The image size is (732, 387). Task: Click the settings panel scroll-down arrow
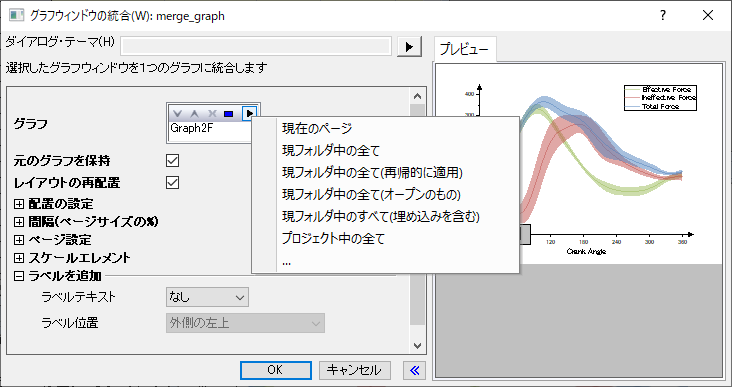[417, 346]
